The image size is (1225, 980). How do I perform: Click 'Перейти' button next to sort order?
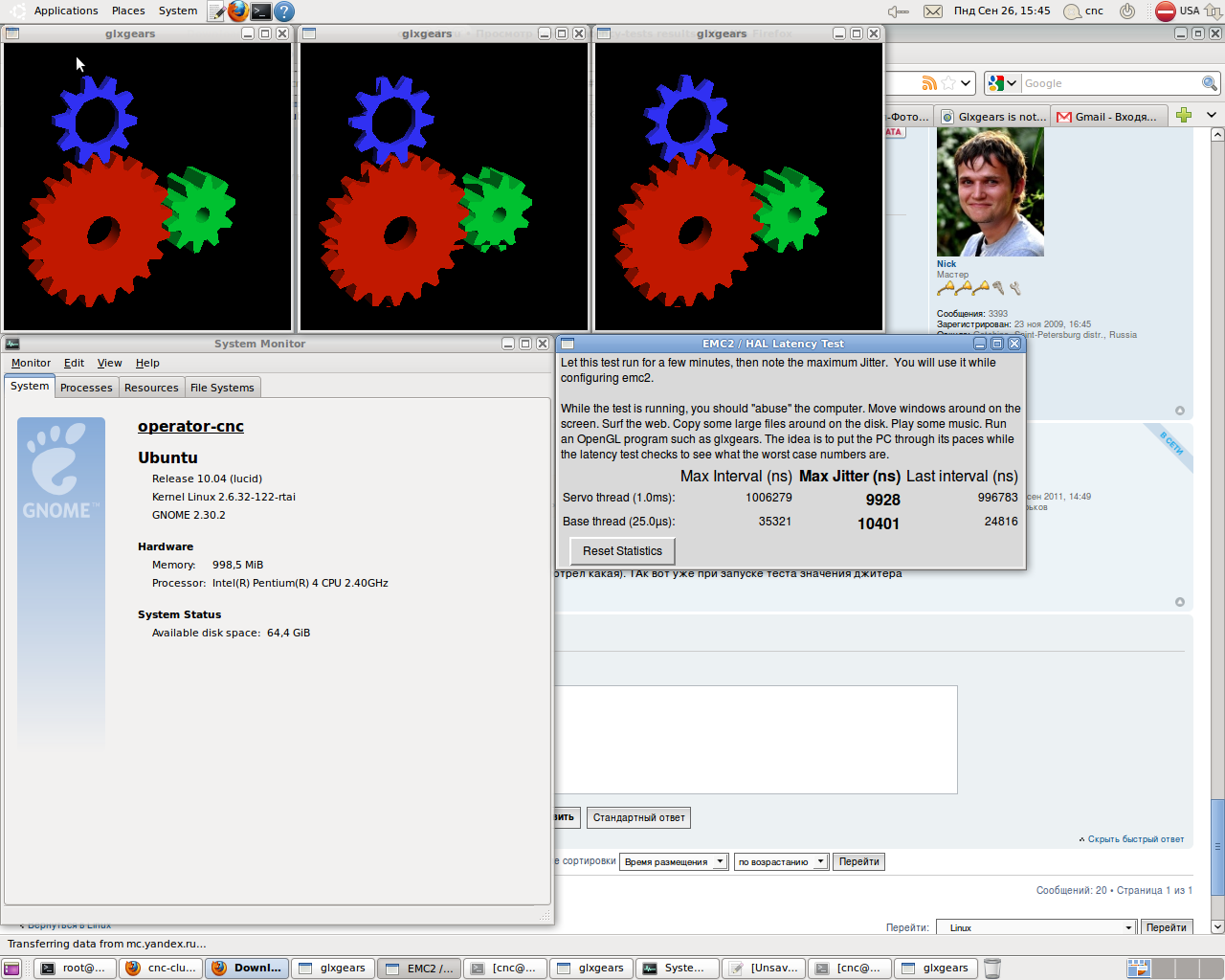[859, 861]
